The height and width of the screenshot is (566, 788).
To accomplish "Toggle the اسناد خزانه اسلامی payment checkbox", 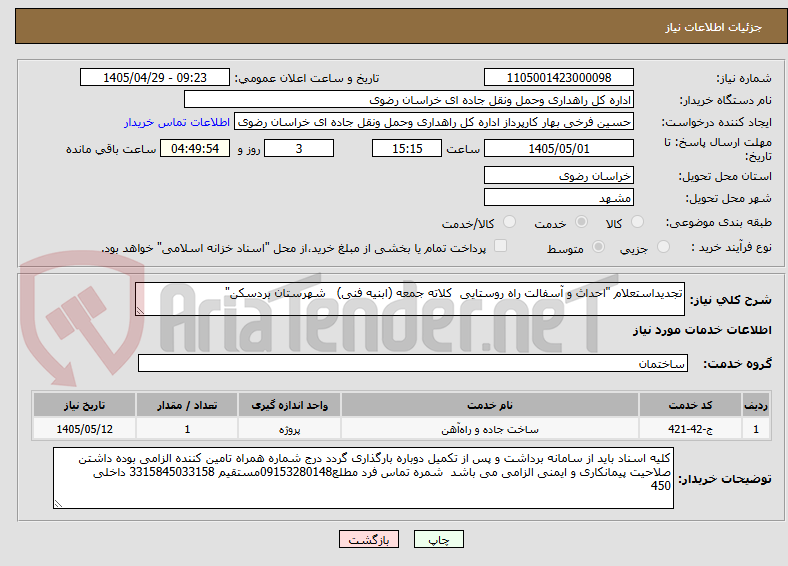I will pos(501,246).
